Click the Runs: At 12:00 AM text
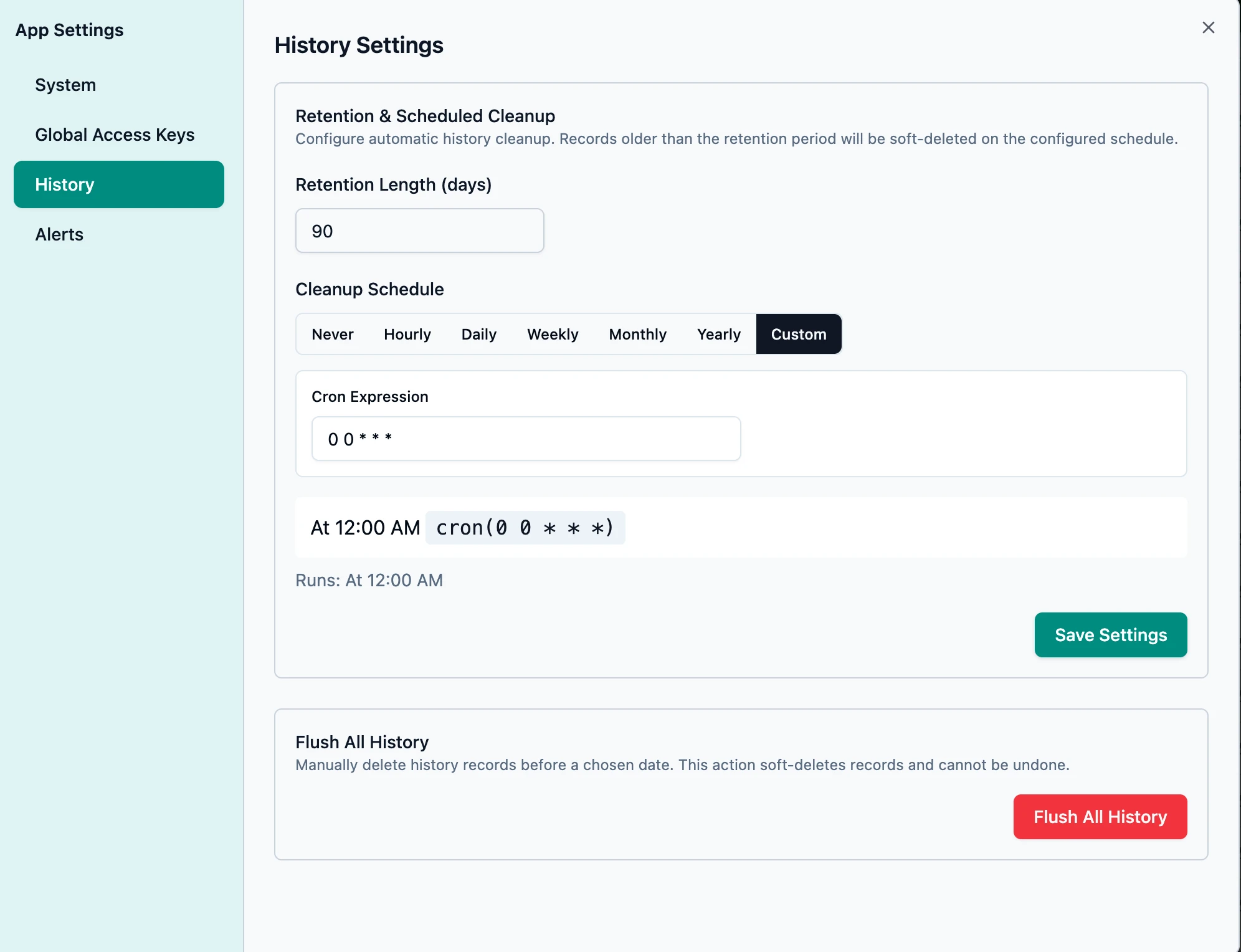 click(369, 580)
